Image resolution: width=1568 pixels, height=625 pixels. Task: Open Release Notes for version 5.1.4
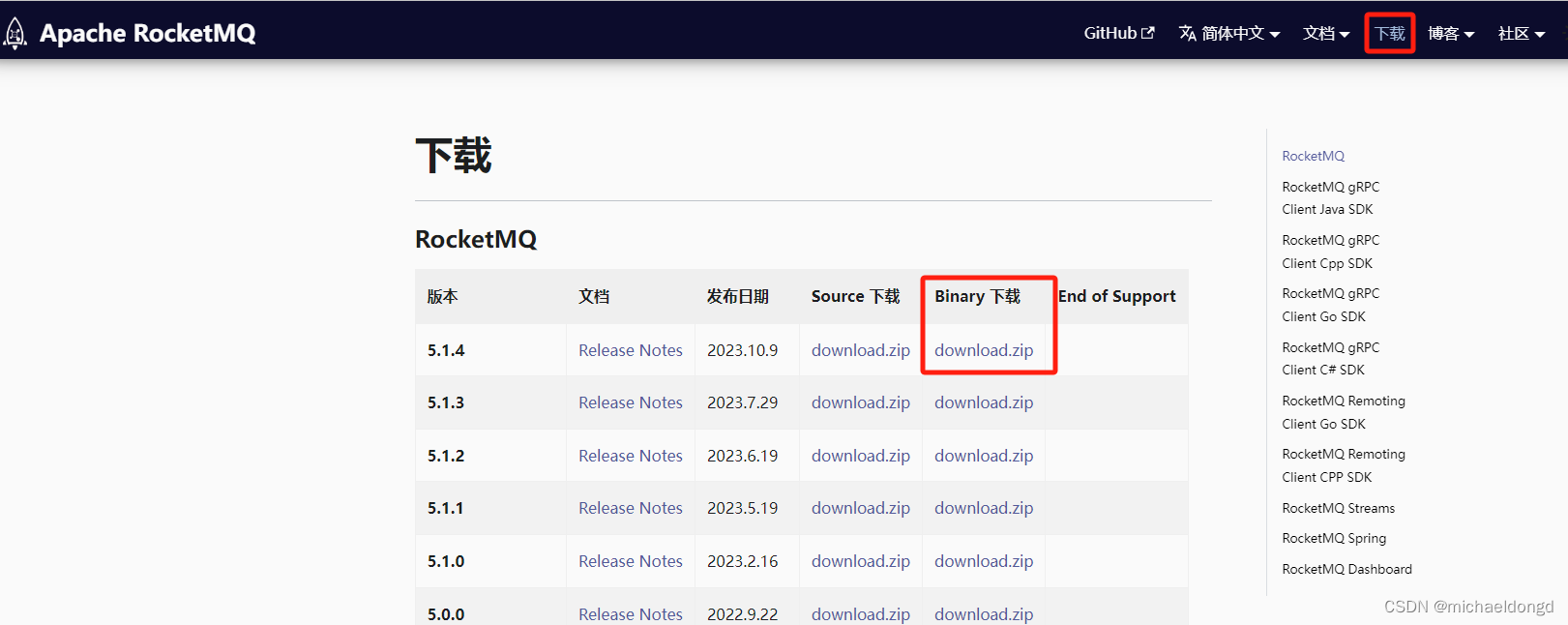coord(631,350)
